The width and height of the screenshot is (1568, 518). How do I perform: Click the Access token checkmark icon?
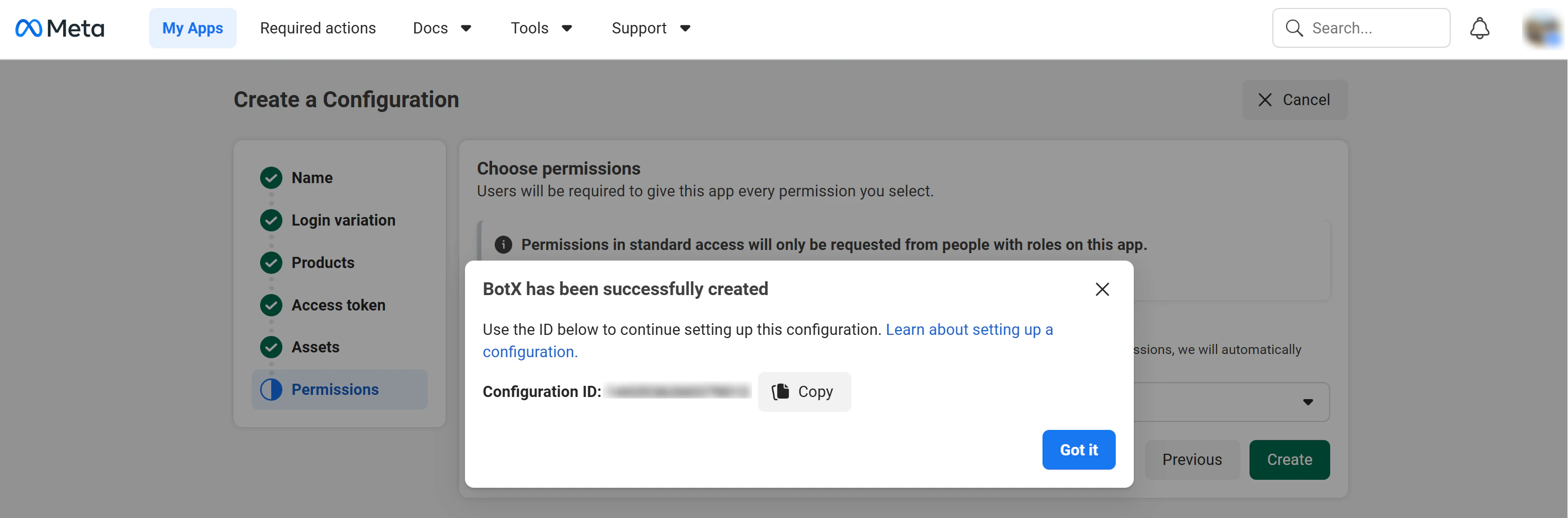pyautogui.click(x=271, y=305)
